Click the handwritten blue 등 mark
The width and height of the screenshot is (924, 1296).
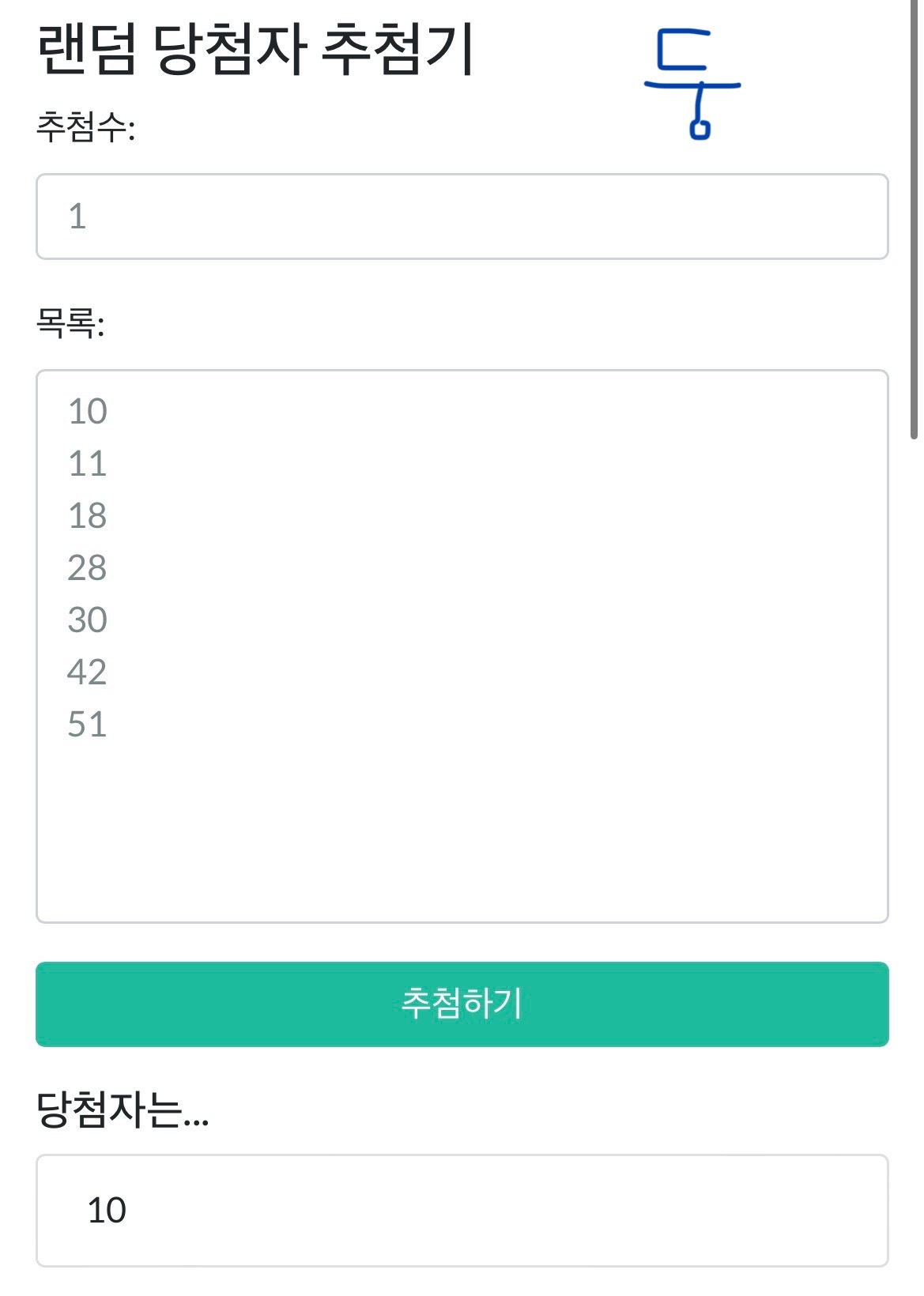[x=692, y=83]
